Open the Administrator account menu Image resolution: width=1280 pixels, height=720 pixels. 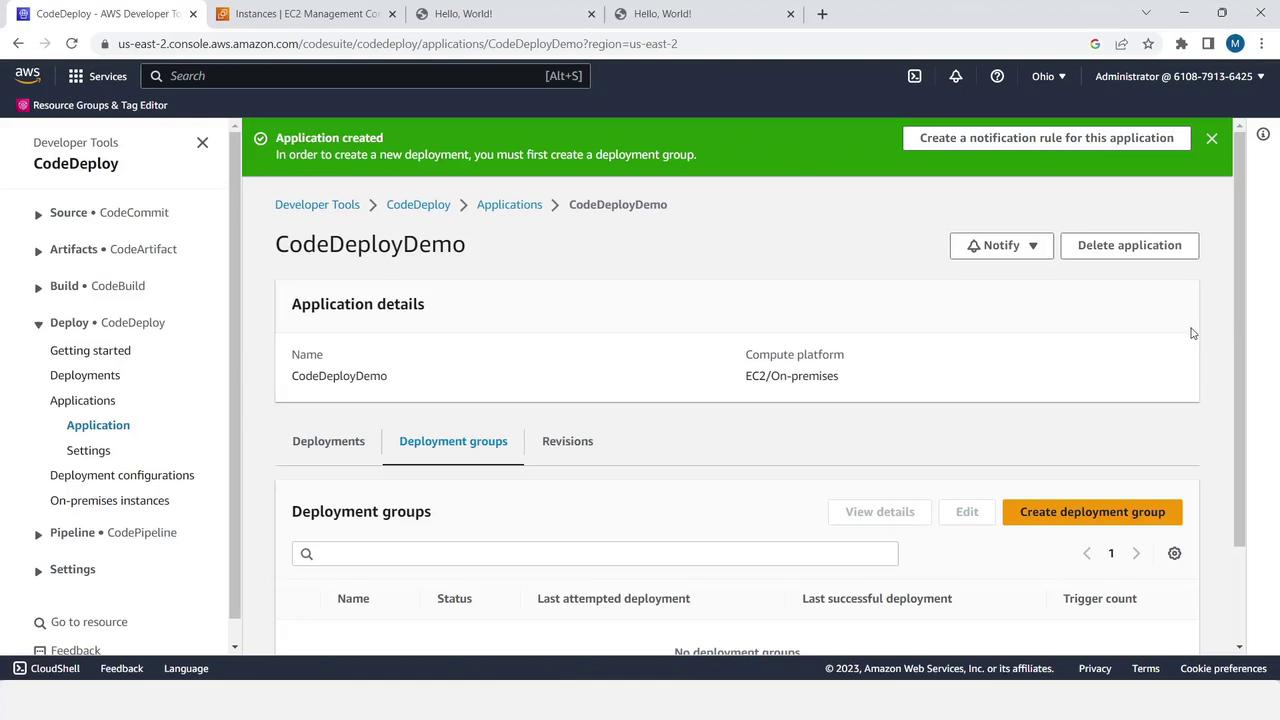tap(1180, 76)
